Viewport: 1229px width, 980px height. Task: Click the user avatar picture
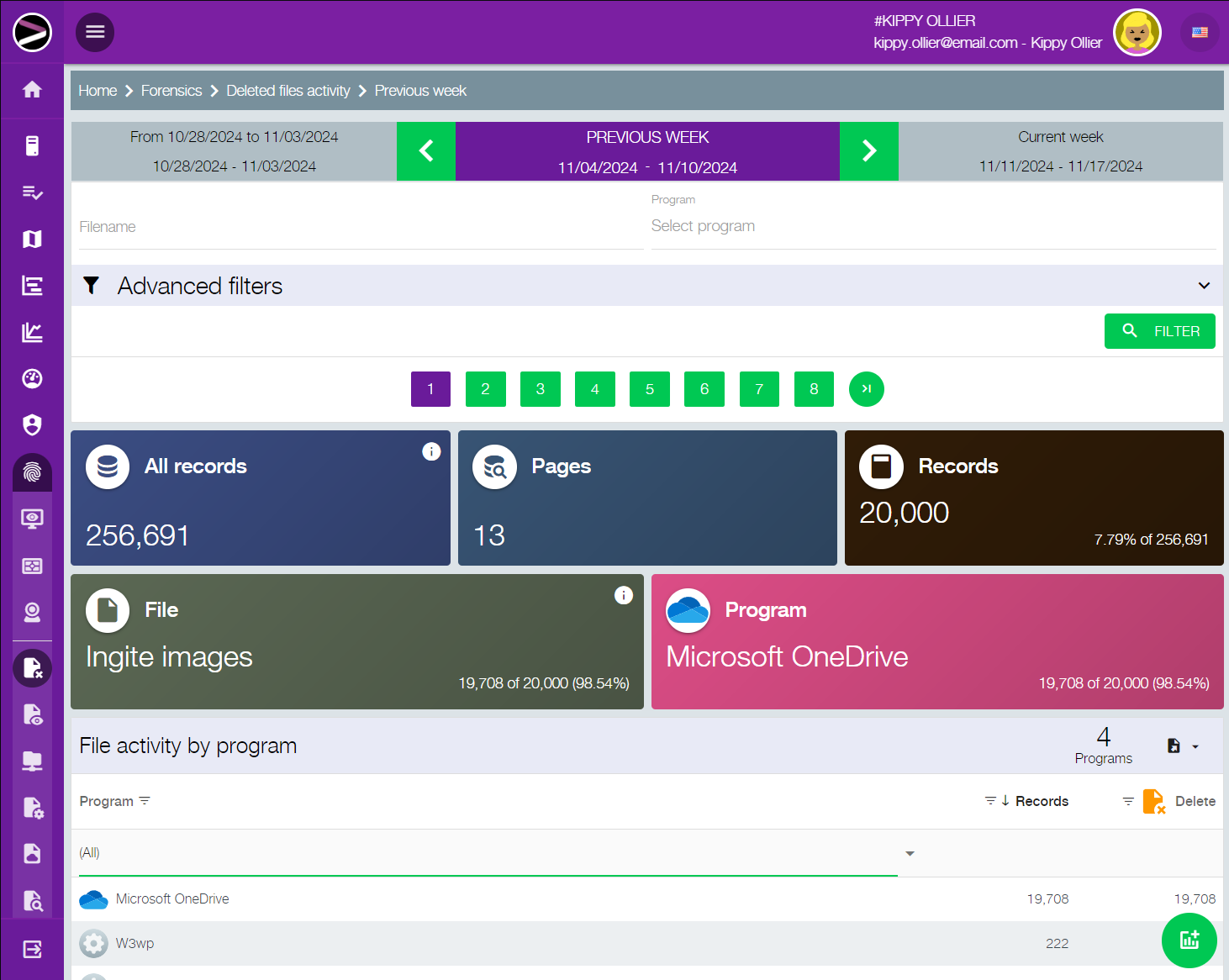click(1137, 33)
